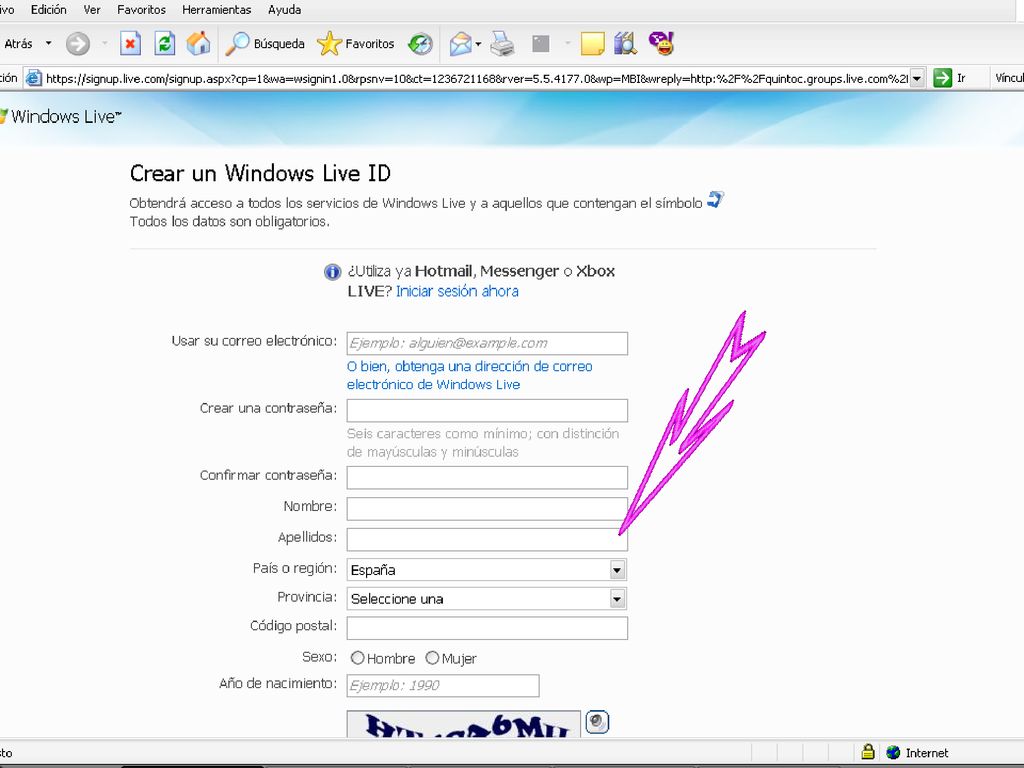The image size is (1024, 768).
Task: Click the obtenga una dirección de correo link
Action: (470, 376)
